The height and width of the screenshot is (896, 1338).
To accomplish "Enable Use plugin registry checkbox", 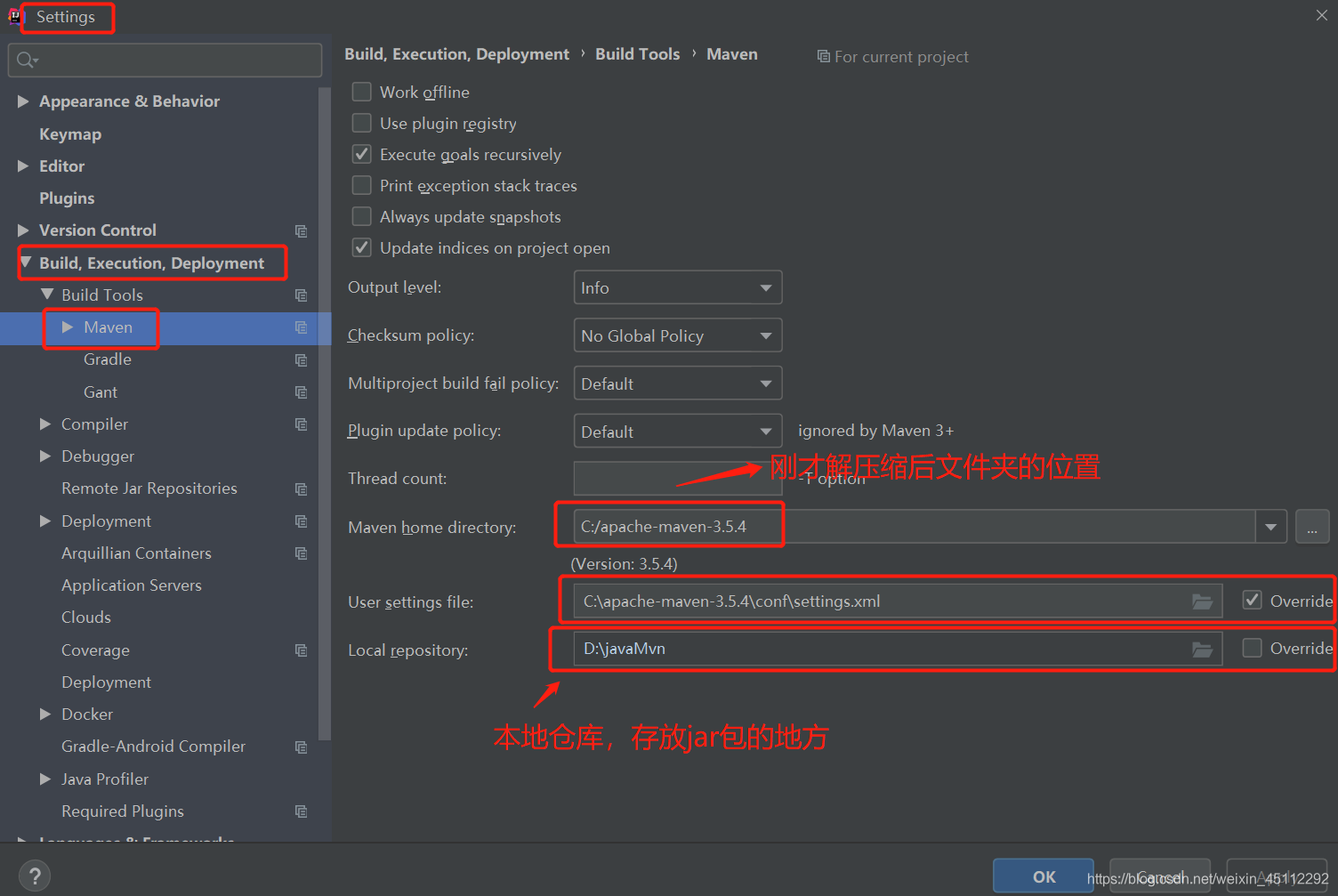I will [362, 123].
